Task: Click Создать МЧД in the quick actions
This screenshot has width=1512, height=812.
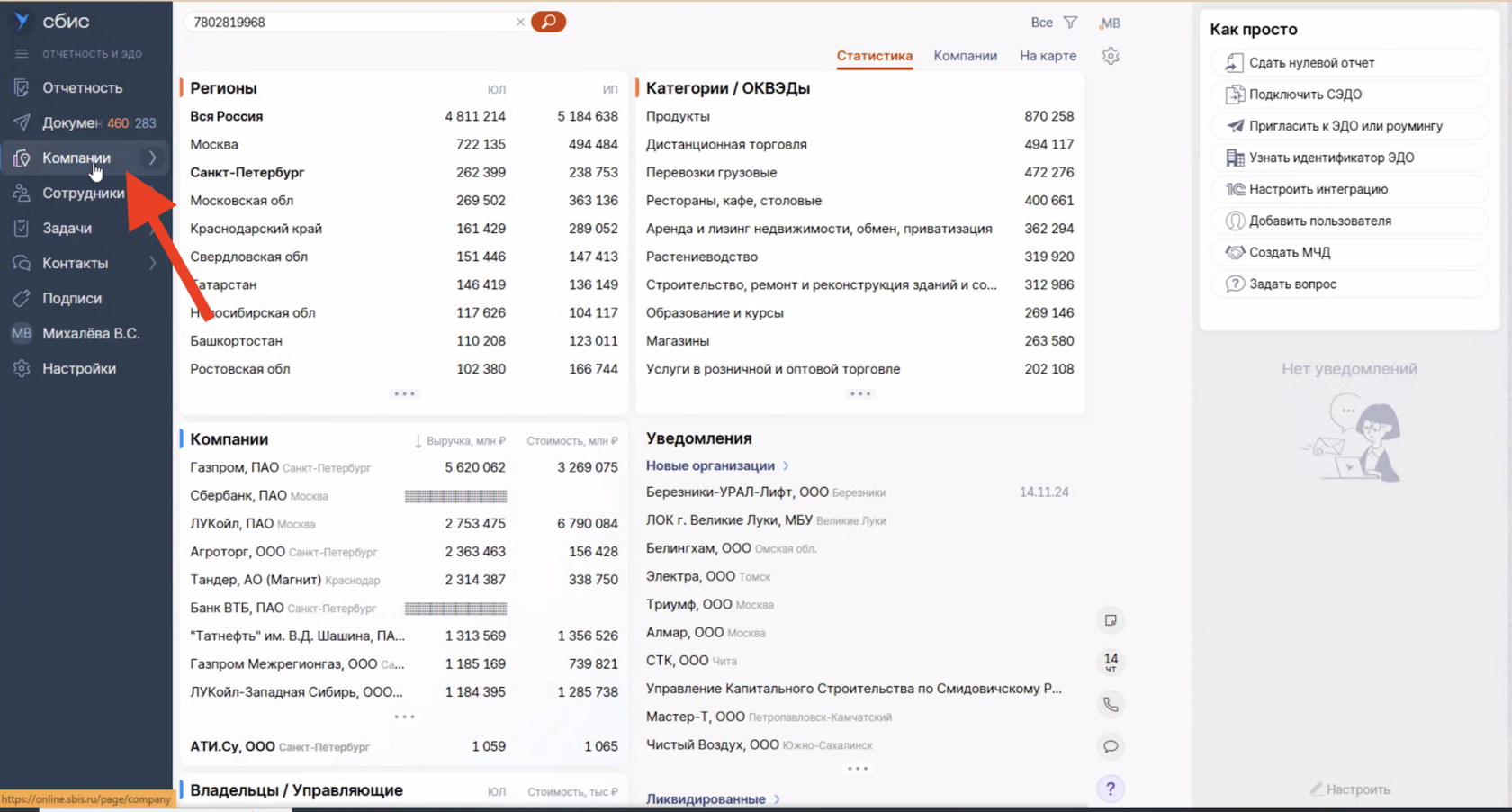Action: (1289, 253)
